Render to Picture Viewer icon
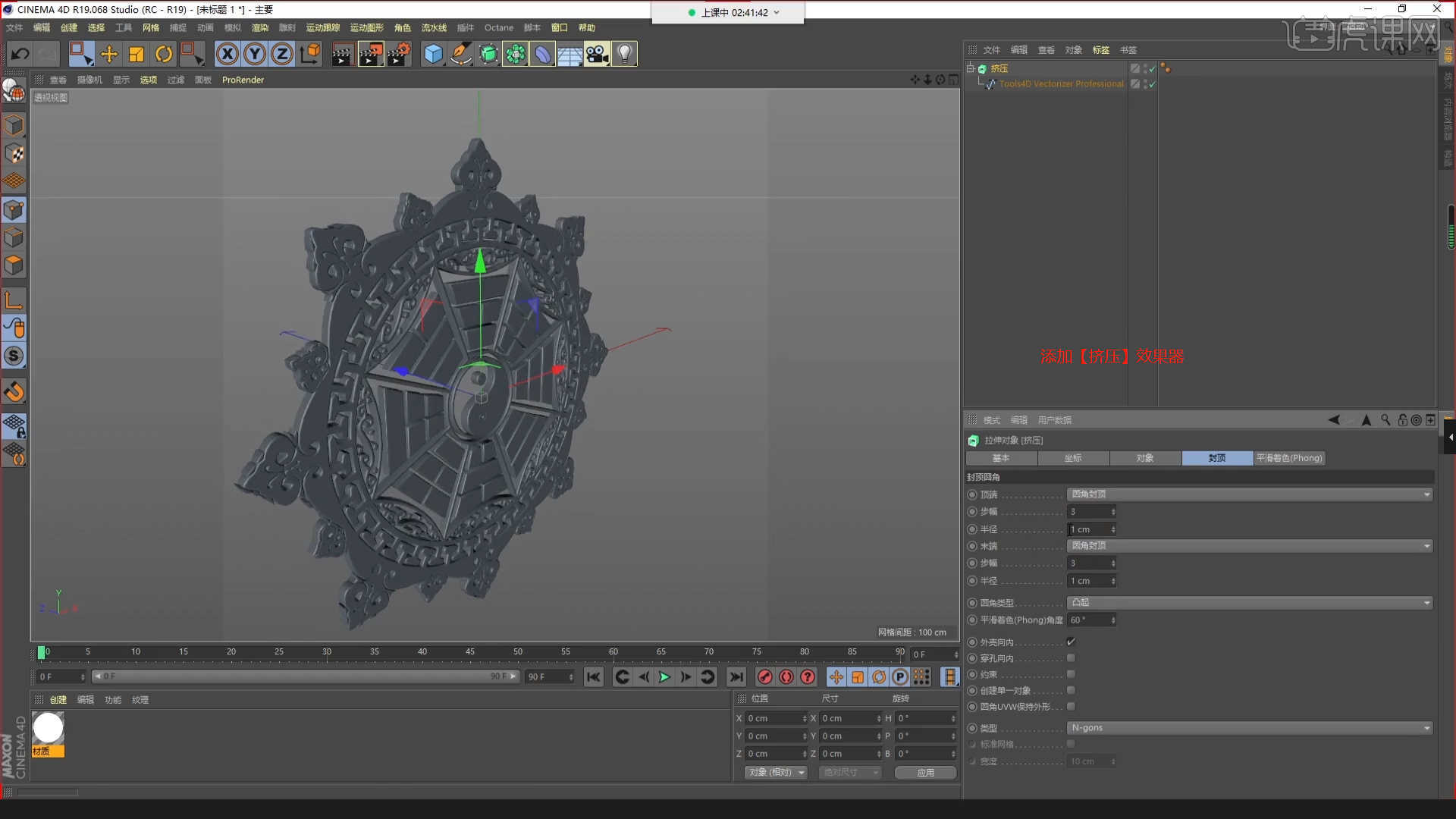 click(x=371, y=54)
